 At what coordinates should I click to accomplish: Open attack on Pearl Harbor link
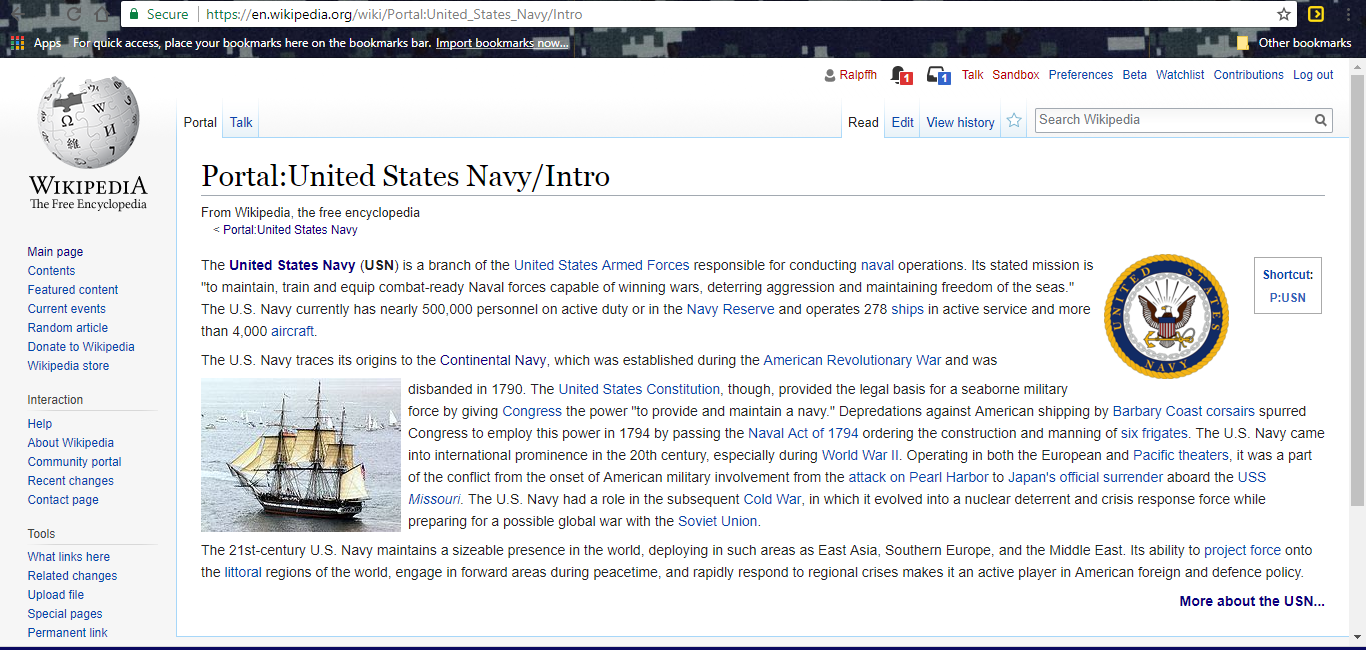[x=919, y=477]
